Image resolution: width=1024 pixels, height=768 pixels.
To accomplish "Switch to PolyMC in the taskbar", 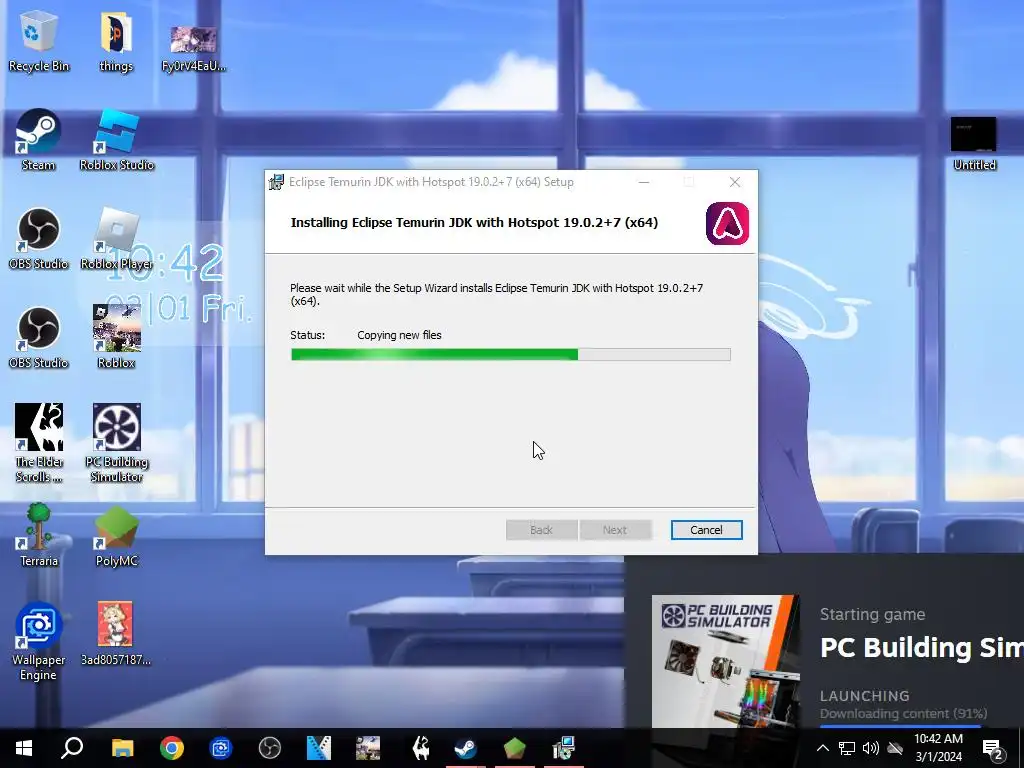I will [515, 748].
